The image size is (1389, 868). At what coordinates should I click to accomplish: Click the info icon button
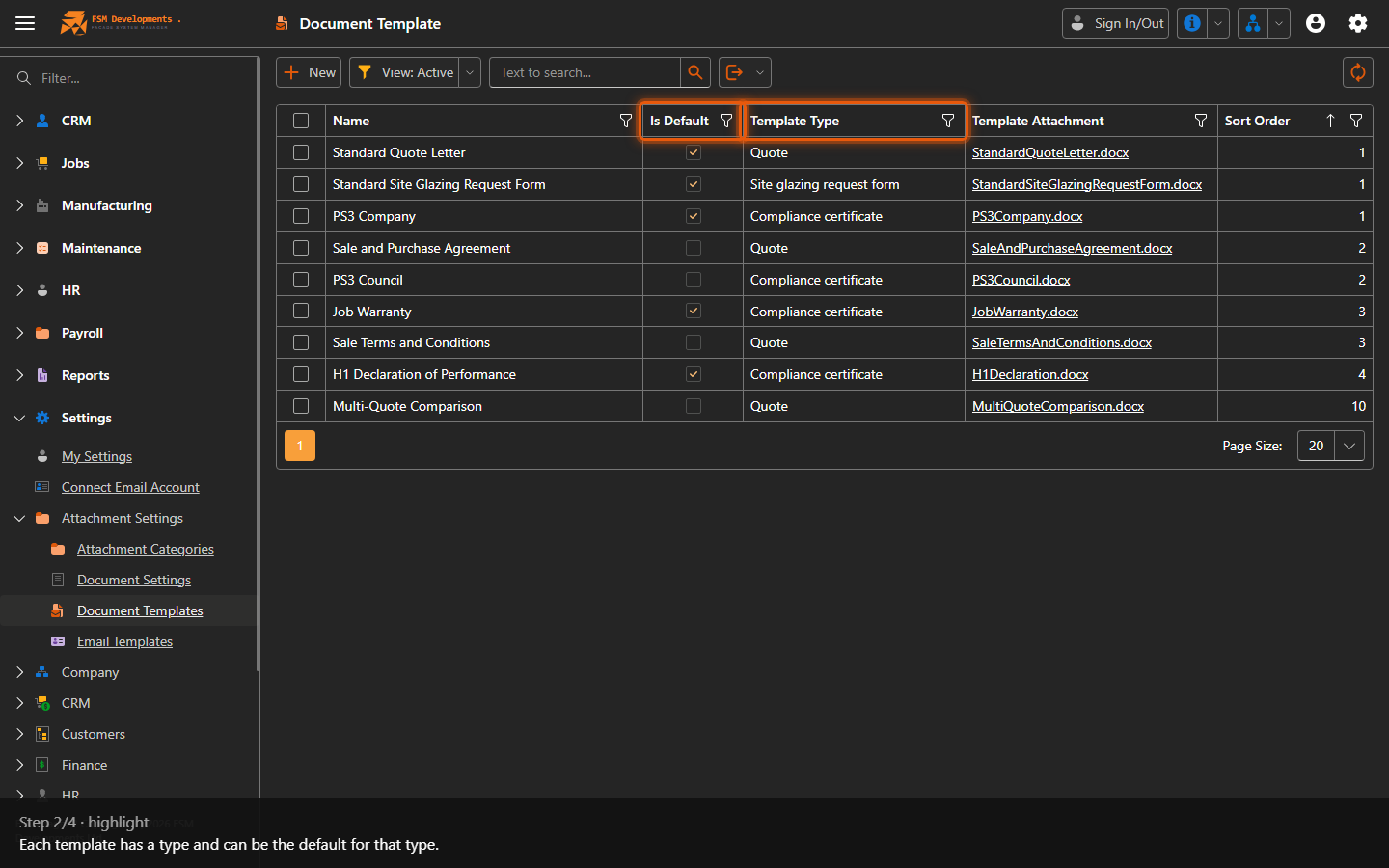pyautogui.click(x=1192, y=23)
